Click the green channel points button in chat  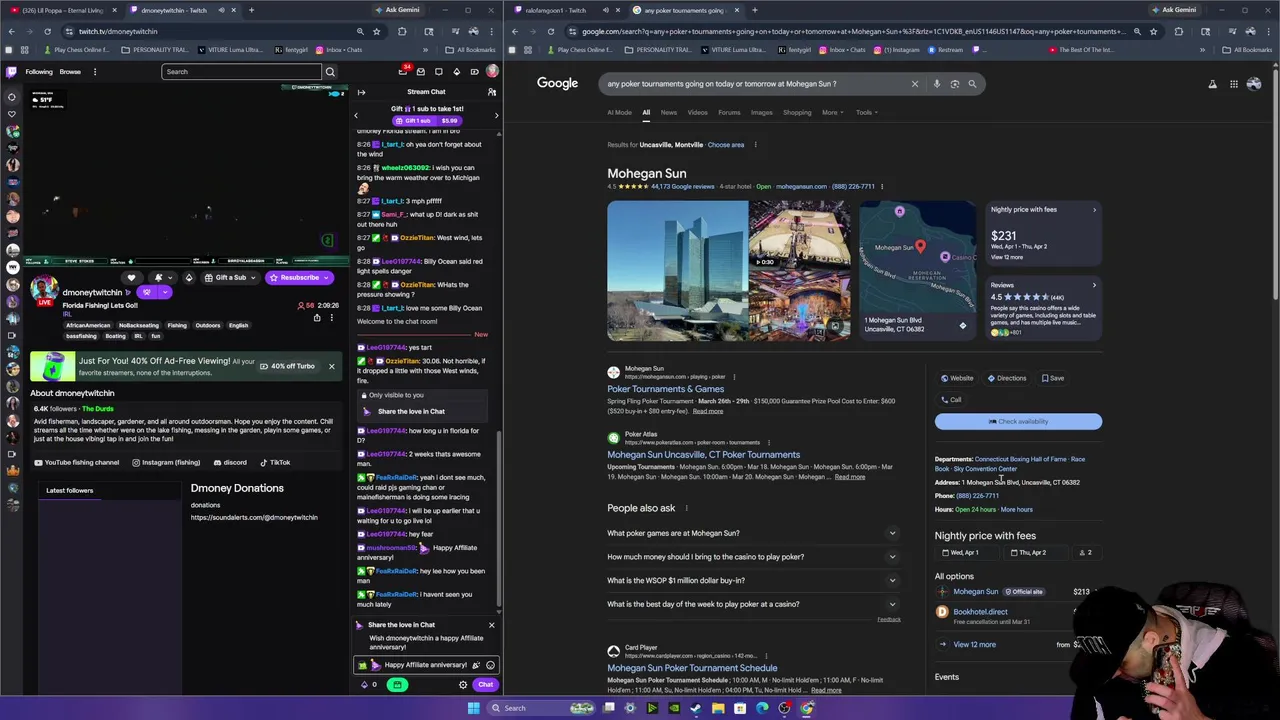[397, 685]
